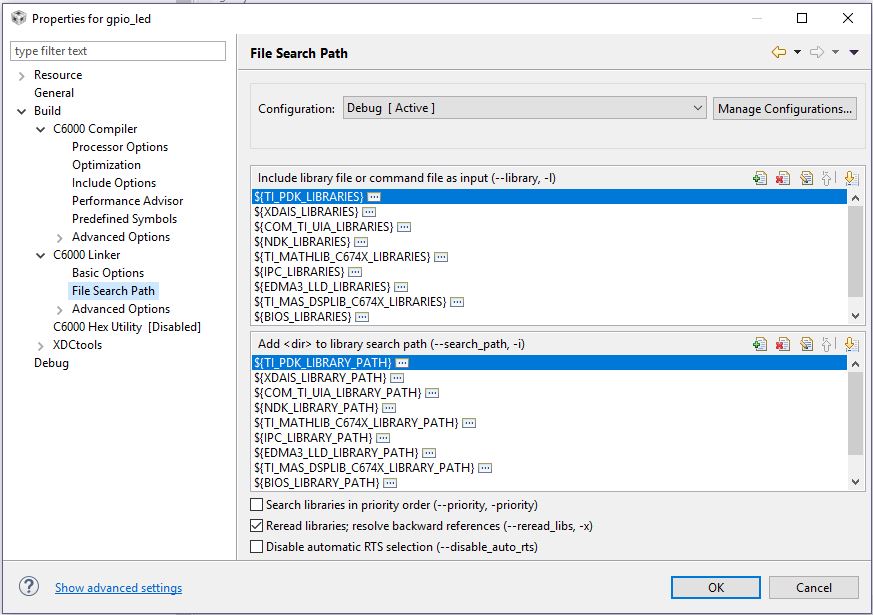Uncheck Reread libraries option
Image resolution: width=873 pixels, height=615 pixels.
click(257, 526)
